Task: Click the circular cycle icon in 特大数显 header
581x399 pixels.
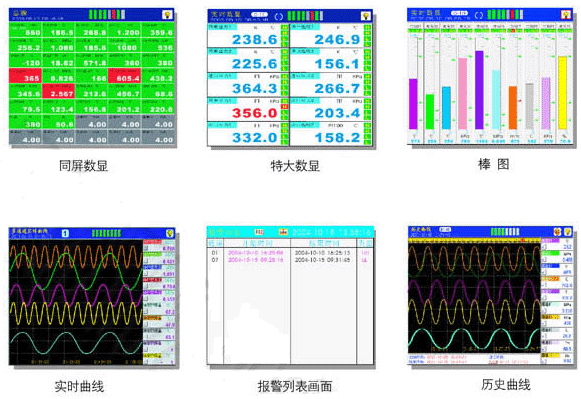Action: coord(279,16)
